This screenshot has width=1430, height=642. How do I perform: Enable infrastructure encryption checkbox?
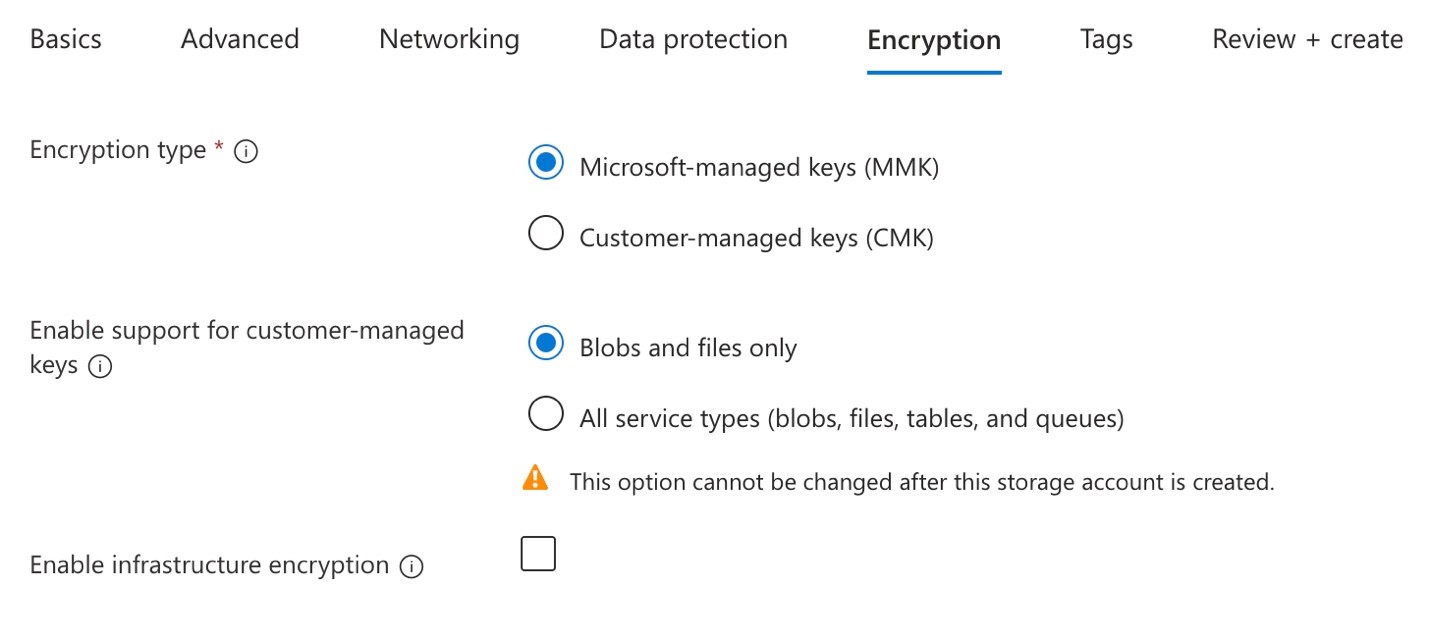pos(537,552)
